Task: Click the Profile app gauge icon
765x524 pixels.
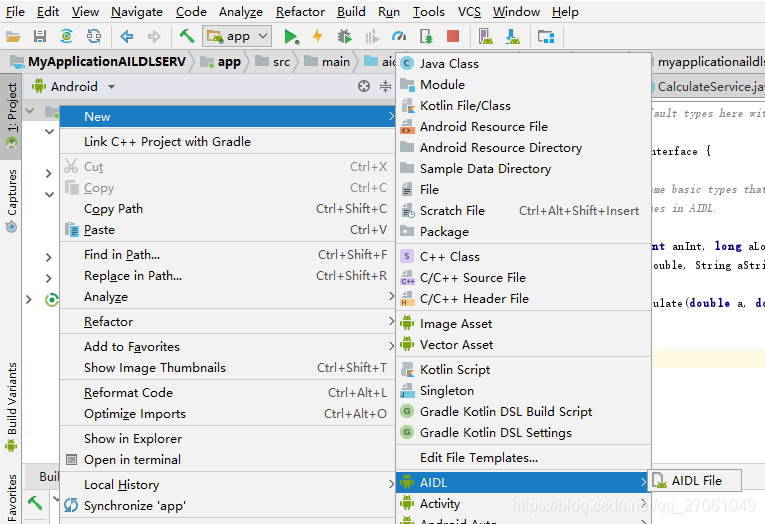Action: click(399, 36)
